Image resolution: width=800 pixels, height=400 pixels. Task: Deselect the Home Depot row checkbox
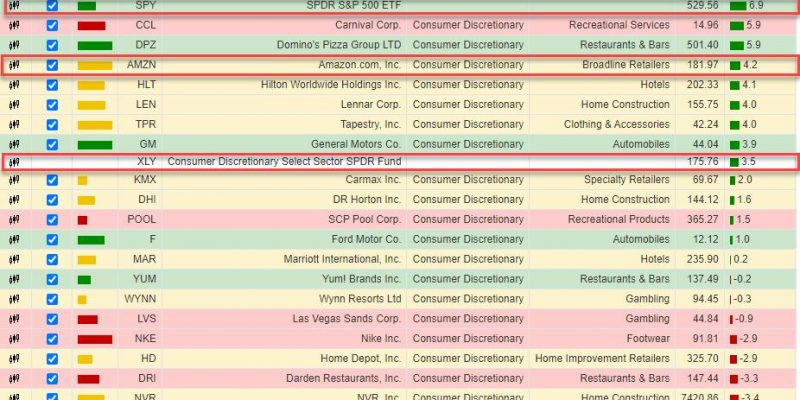52,359
